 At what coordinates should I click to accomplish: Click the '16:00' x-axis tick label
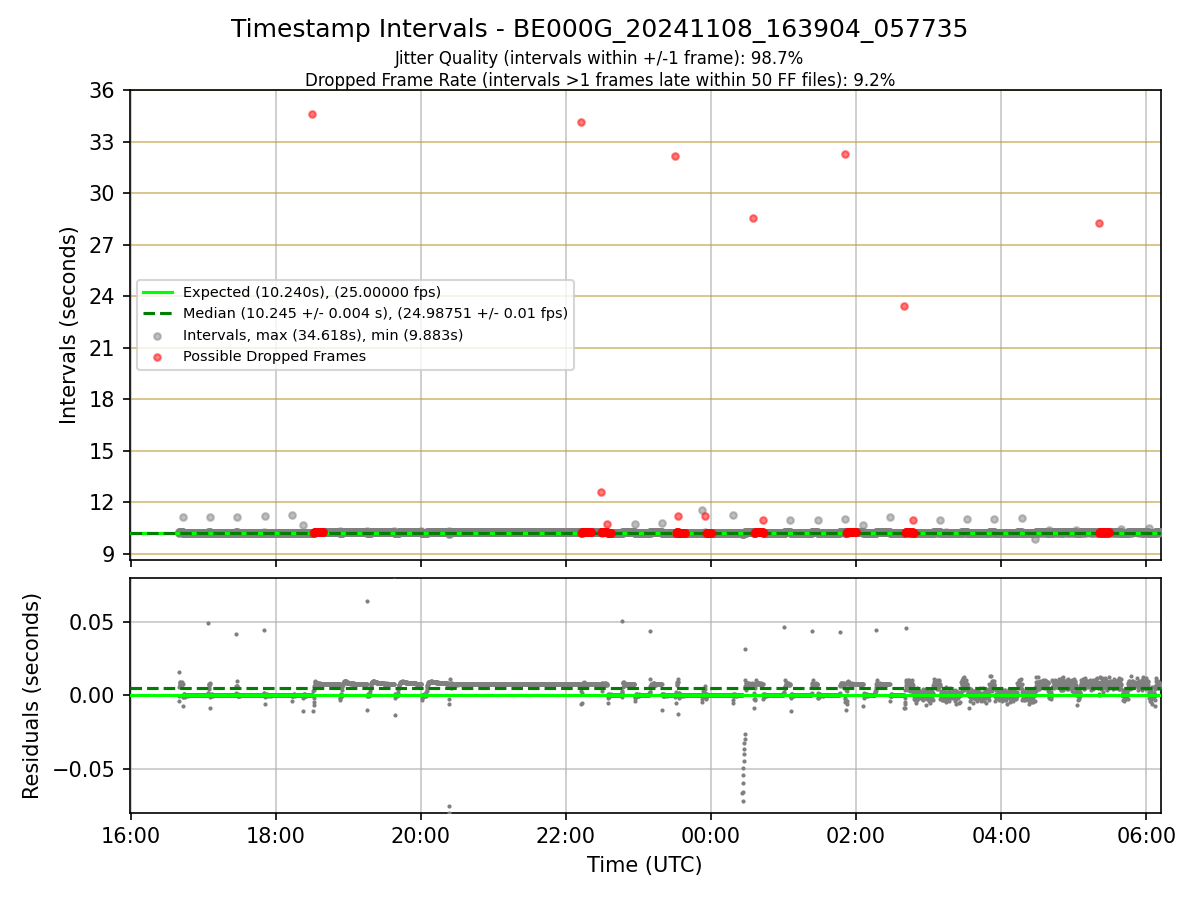(x=130, y=834)
